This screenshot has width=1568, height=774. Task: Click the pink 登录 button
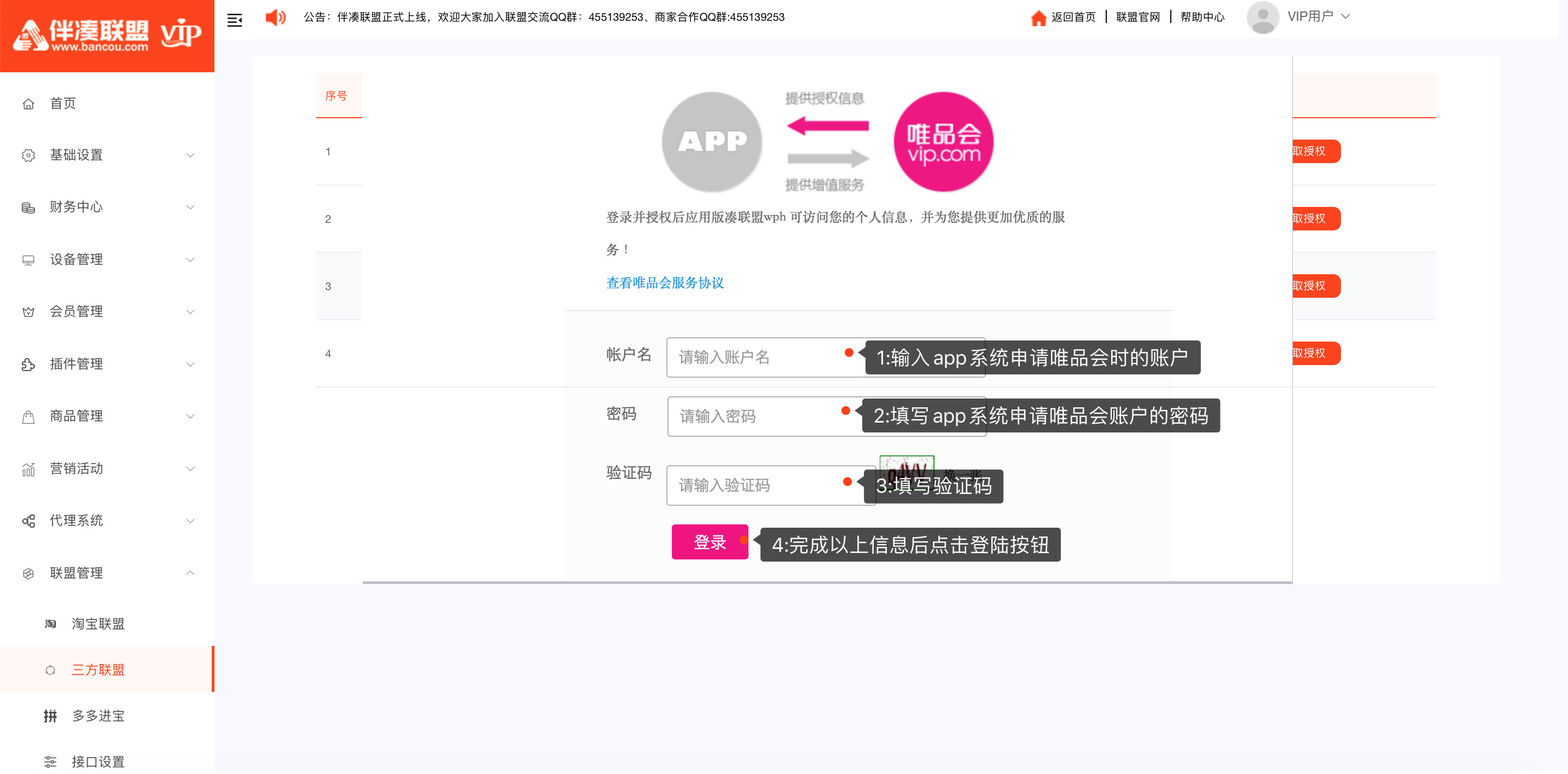(x=710, y=541)
